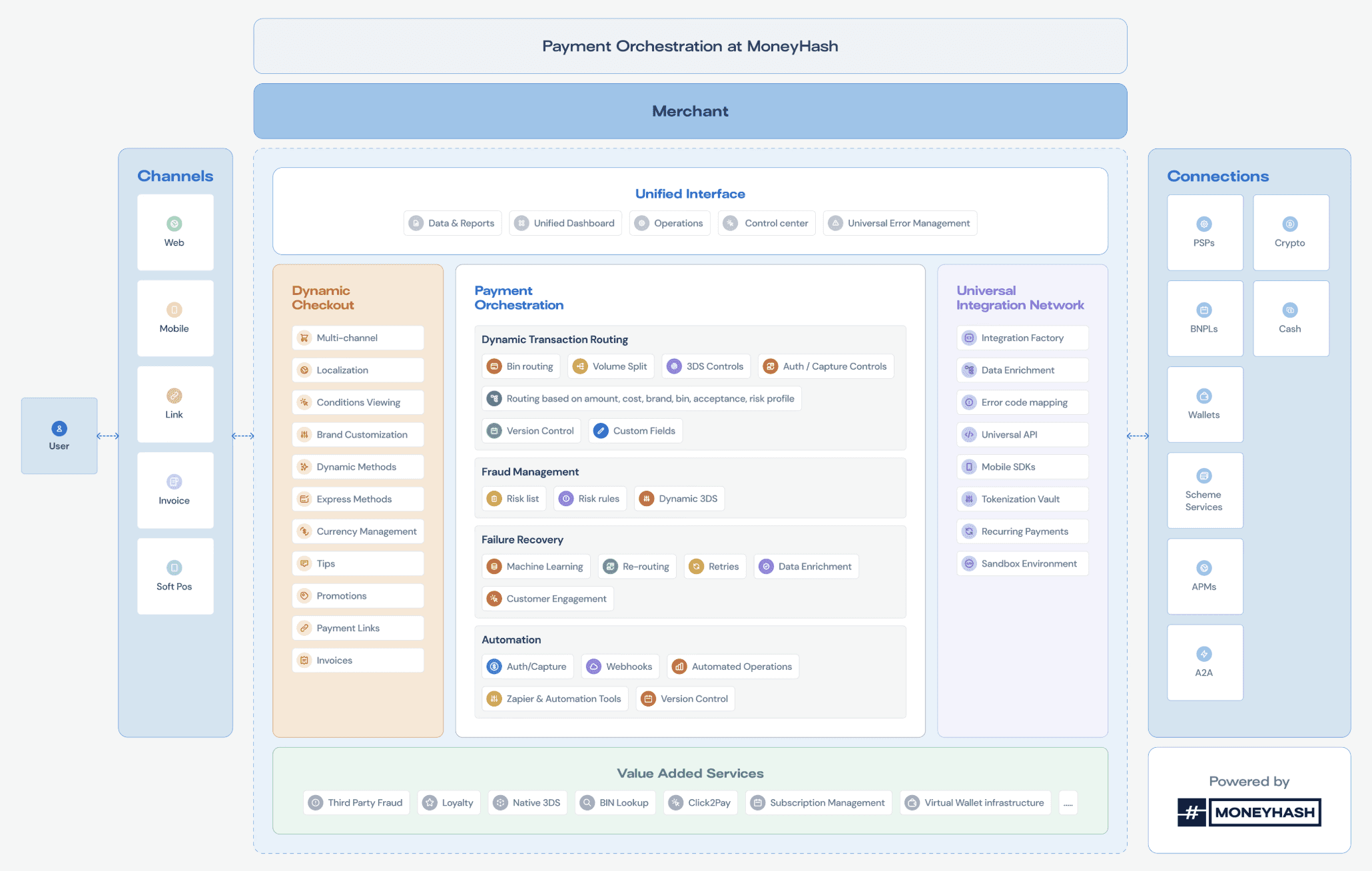Select the Soft Pos channel icon
This screenshot has height=871, width=1372.
click(x=174, y=567)
